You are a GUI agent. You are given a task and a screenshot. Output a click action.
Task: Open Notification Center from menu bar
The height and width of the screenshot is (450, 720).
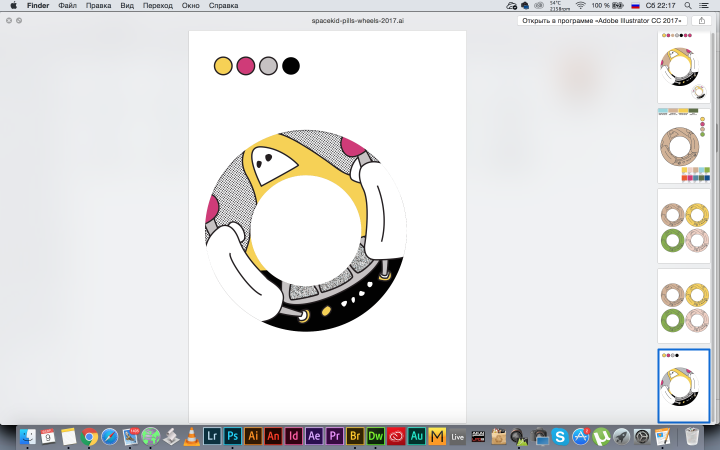tap(703, 6)
